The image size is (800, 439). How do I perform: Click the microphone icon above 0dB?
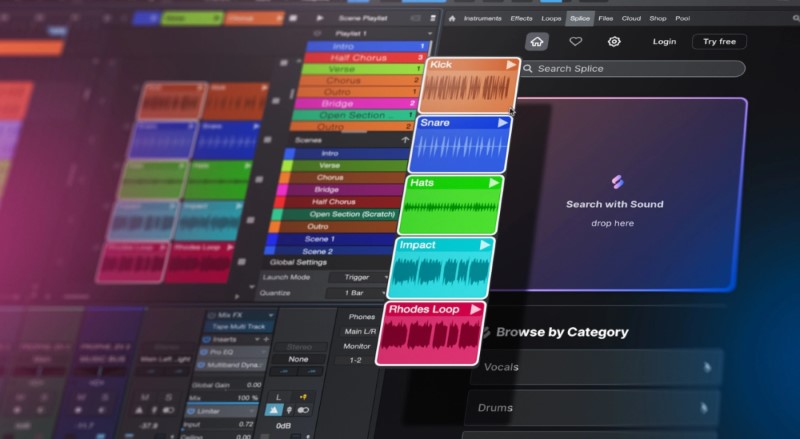(289, 410)
